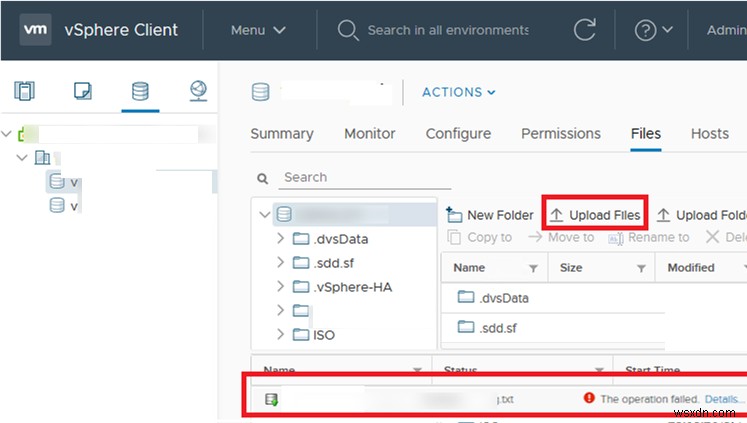Open the Summary tab
The height and width of the screenshot is (423, 747).
coord(282,134)
